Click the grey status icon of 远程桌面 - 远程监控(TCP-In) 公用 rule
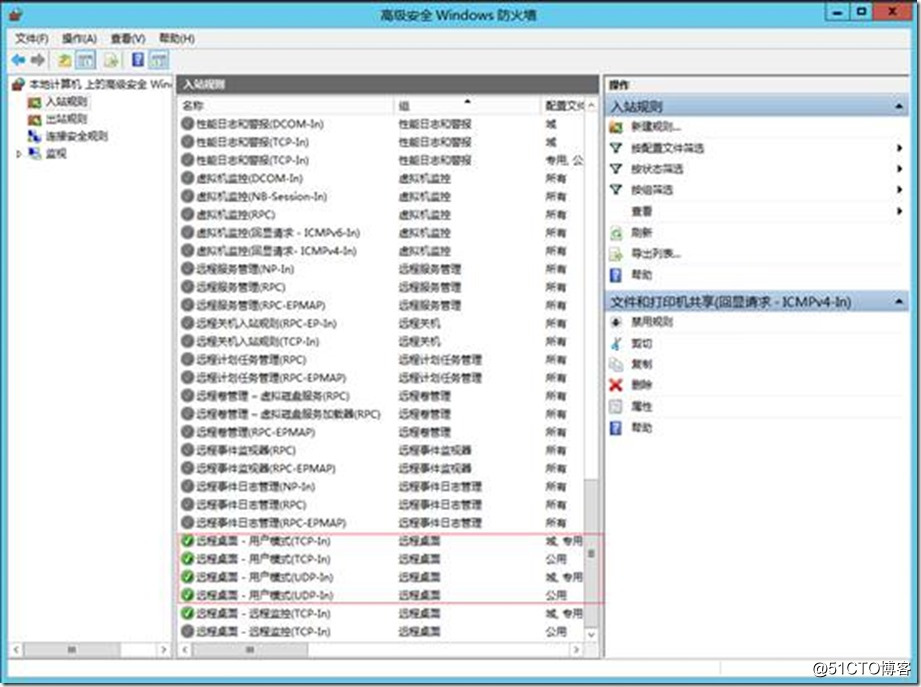 tap(187, 631)
